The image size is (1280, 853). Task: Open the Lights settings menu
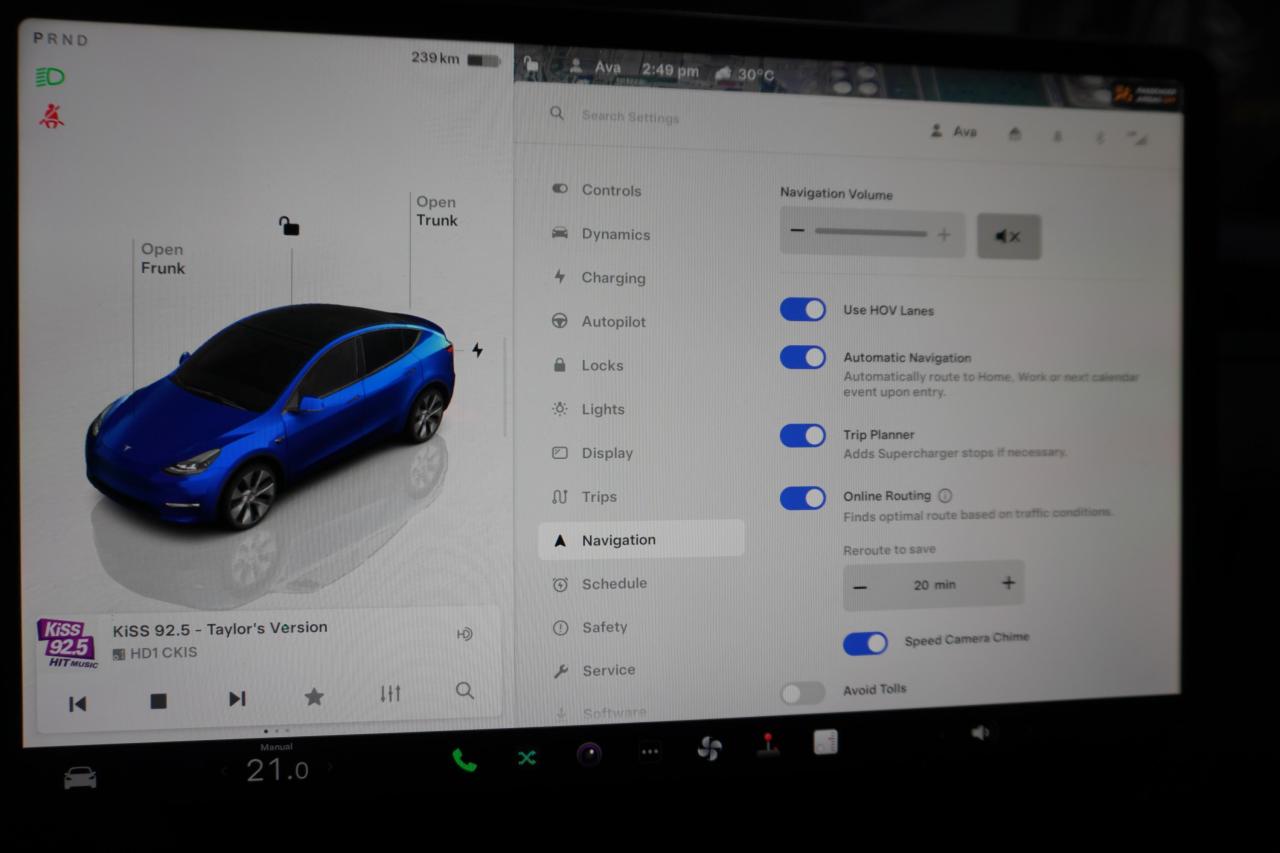point(588,409)
